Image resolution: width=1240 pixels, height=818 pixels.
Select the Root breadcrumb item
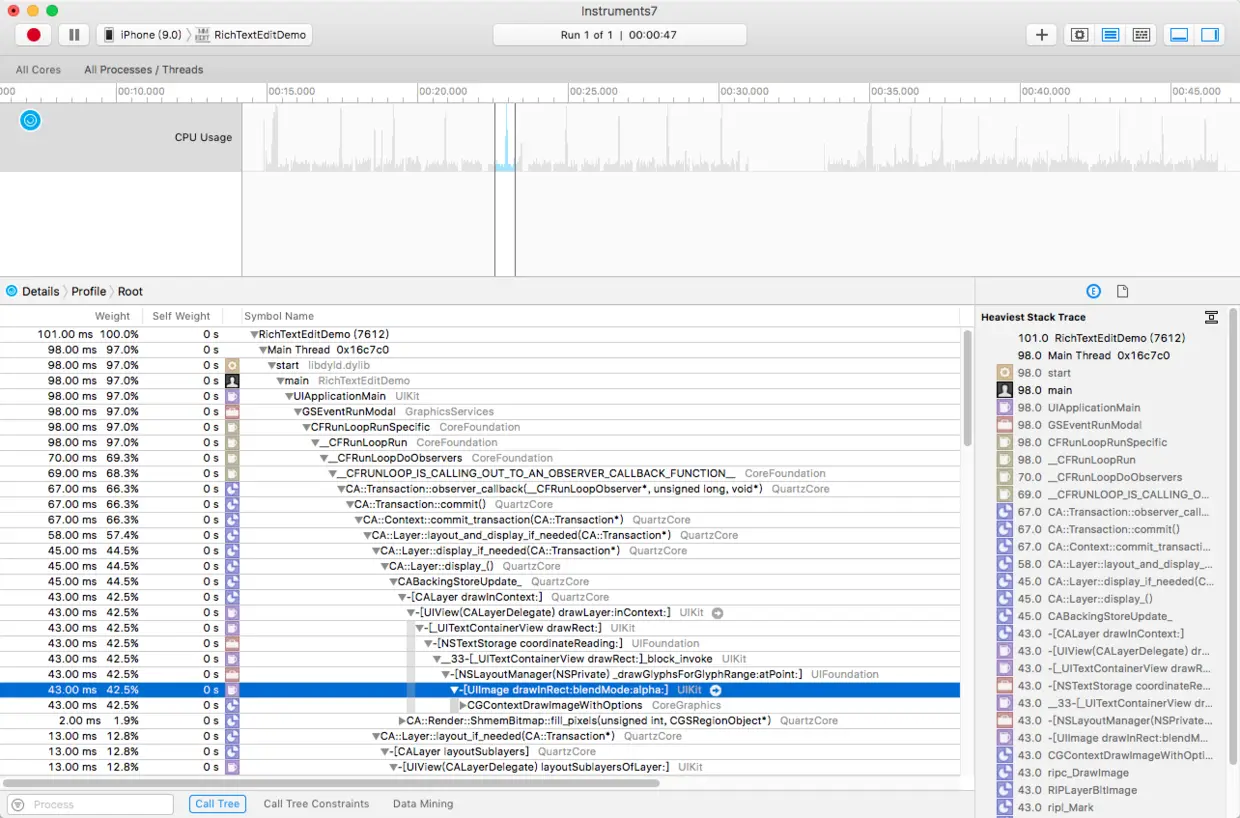point(130,292)
